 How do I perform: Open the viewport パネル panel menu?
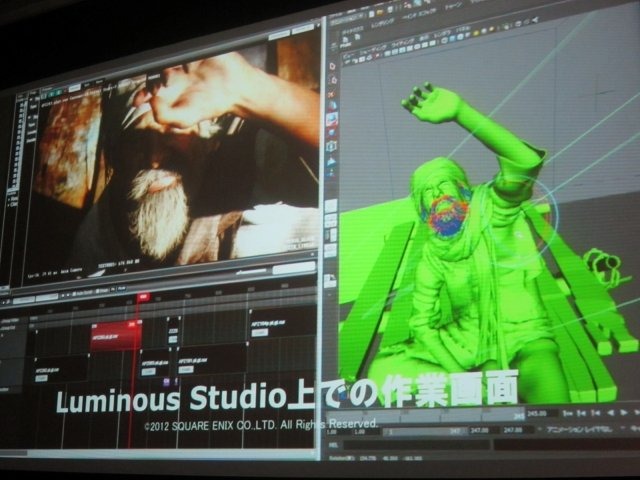click(462, 29)
